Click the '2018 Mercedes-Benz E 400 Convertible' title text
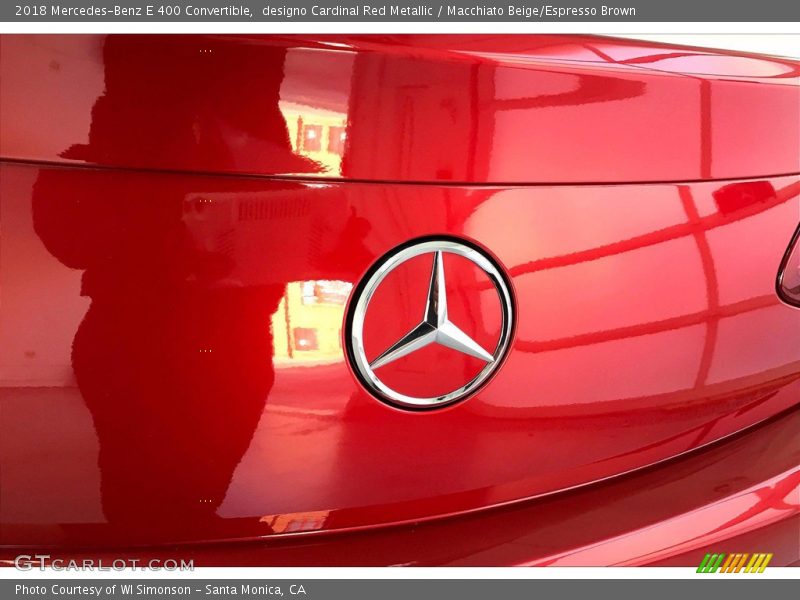Viewport: 800px width, 600px height. click(x=134, y=11)
